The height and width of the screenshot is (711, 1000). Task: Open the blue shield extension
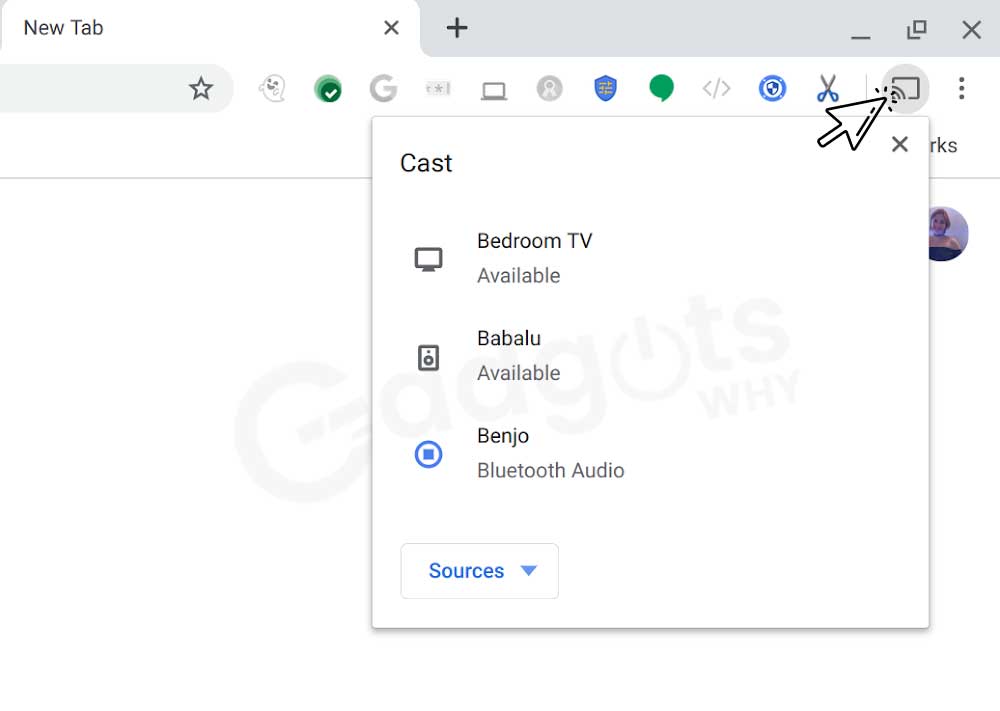pyautogui.click(x=605, y=89)
